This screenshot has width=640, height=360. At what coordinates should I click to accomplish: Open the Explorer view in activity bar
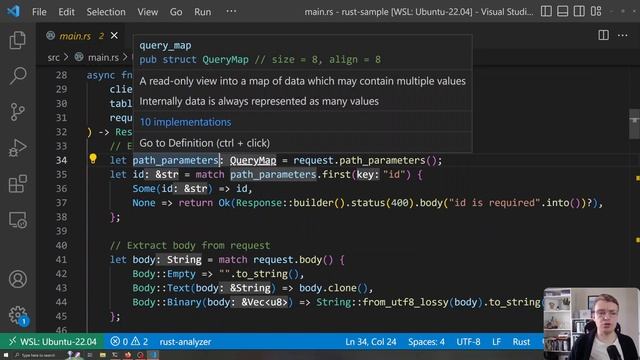click(x=18, y=40)
